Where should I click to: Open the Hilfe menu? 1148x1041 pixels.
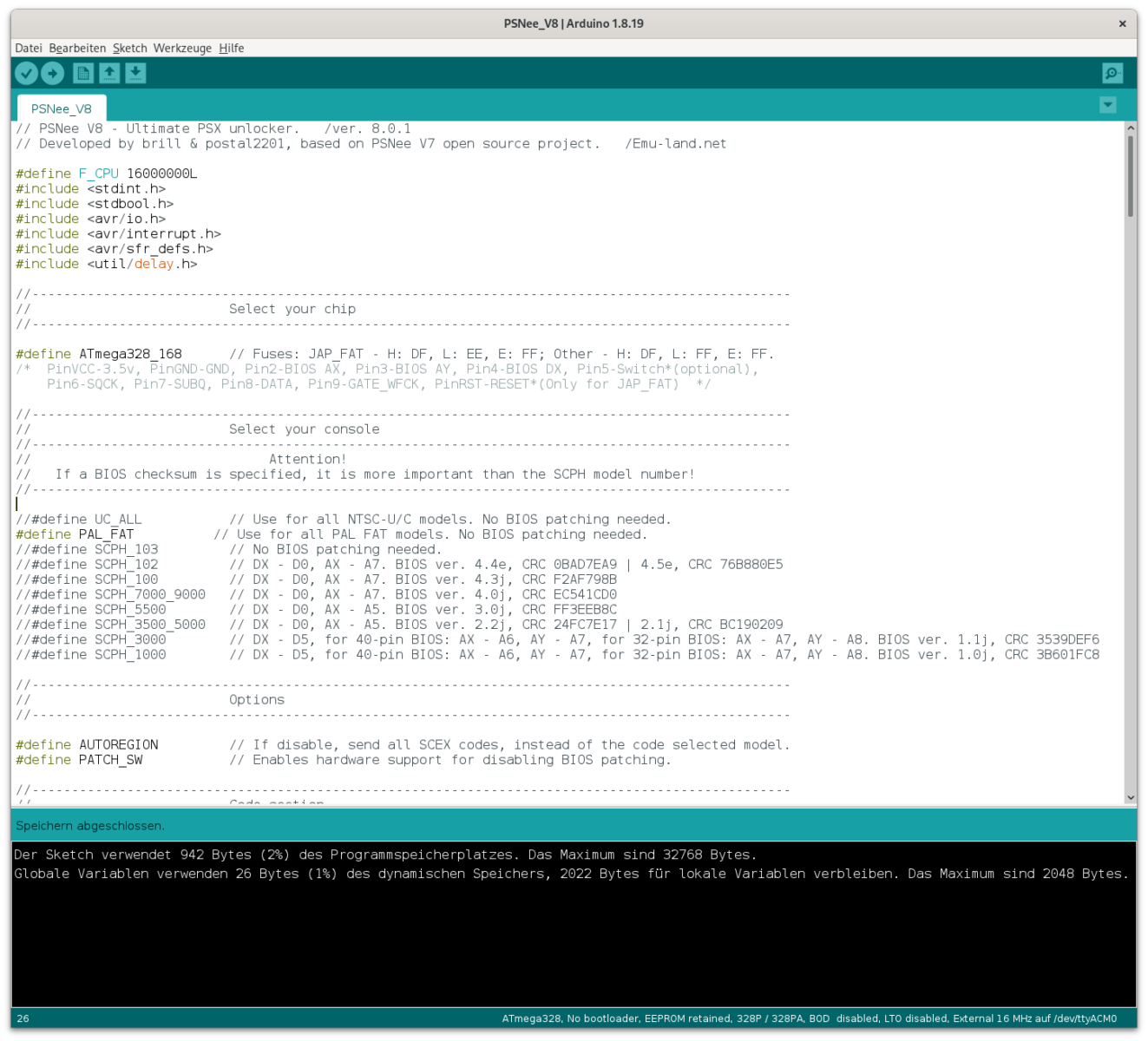(x=232, y=49)
